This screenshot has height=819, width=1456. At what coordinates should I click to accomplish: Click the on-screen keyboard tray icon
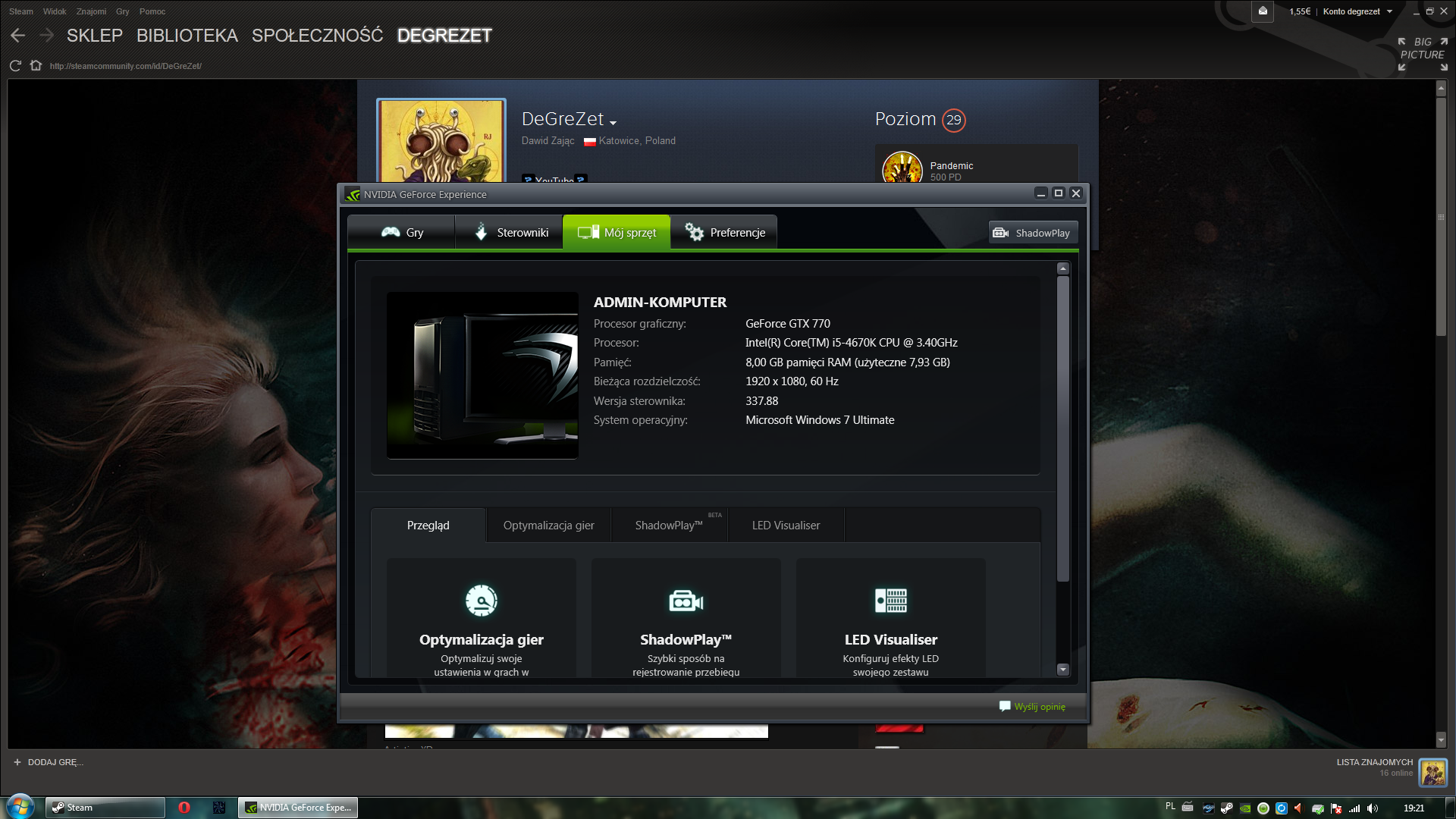(x=1188, y=807)
